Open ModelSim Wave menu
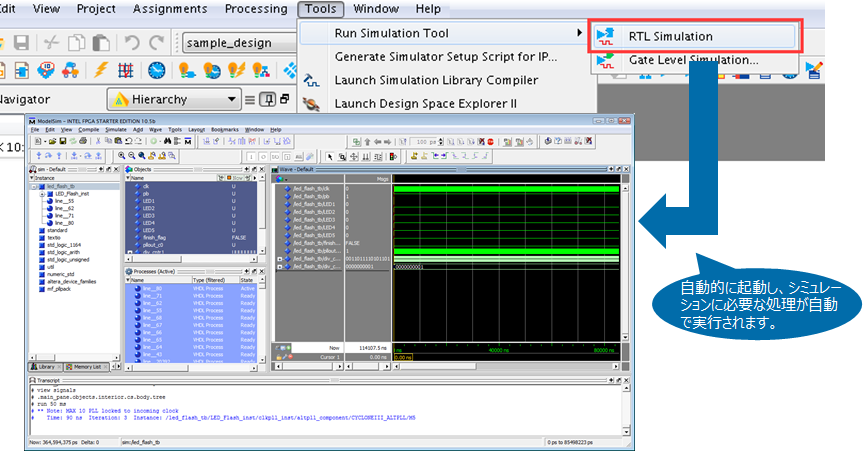 click(156, 130)
